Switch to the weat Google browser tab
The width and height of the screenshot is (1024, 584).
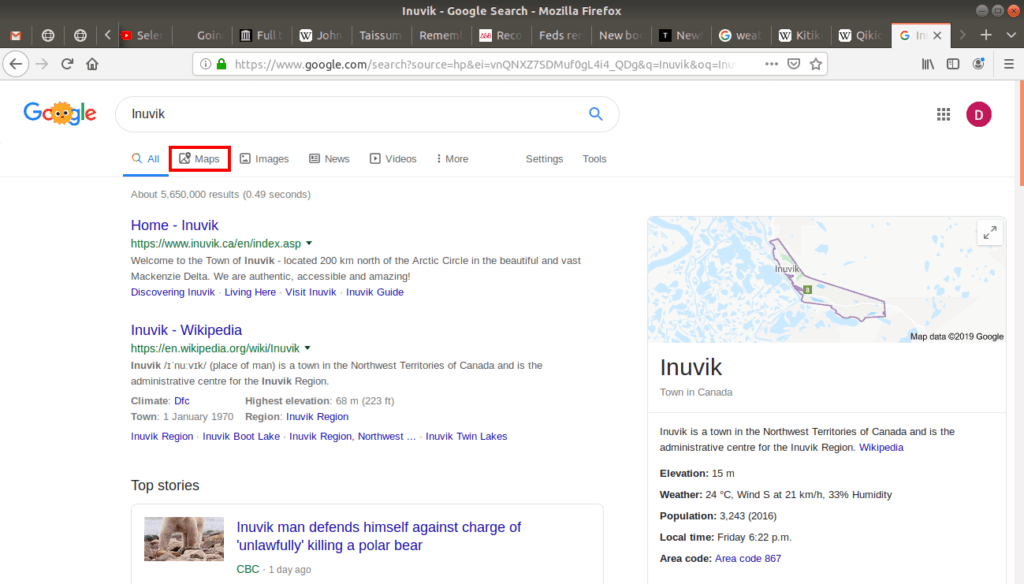740,35
